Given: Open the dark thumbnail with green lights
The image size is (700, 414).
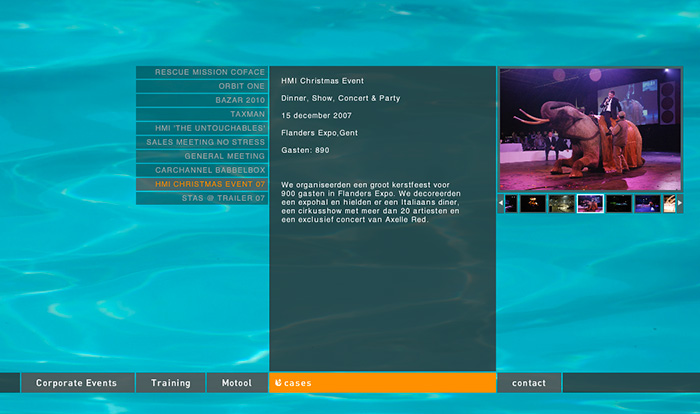Looking at the screenshot, I should click(619, 204).
